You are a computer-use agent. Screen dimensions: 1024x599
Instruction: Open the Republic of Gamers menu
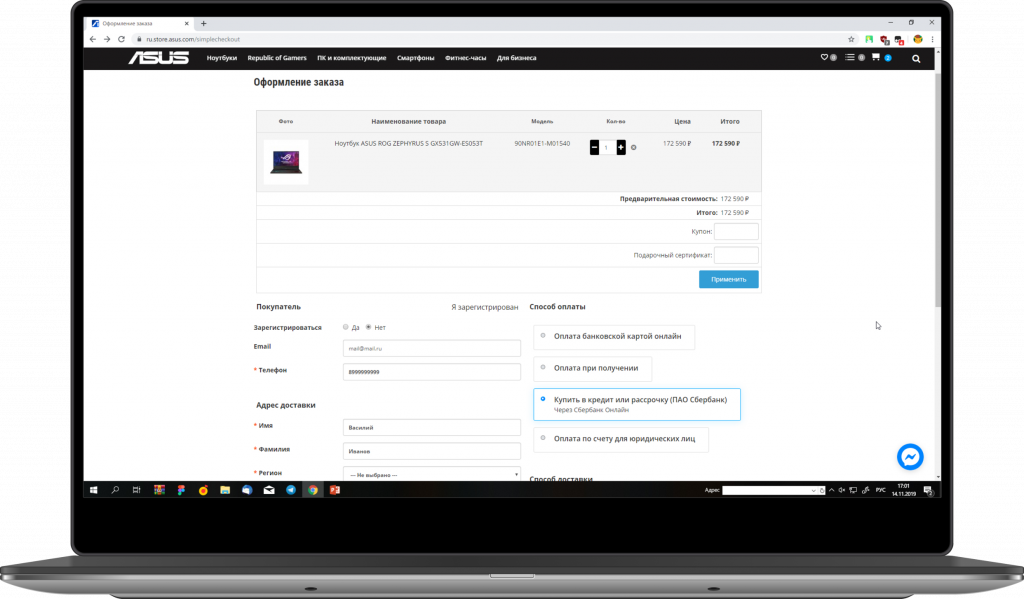pos(277,58)
